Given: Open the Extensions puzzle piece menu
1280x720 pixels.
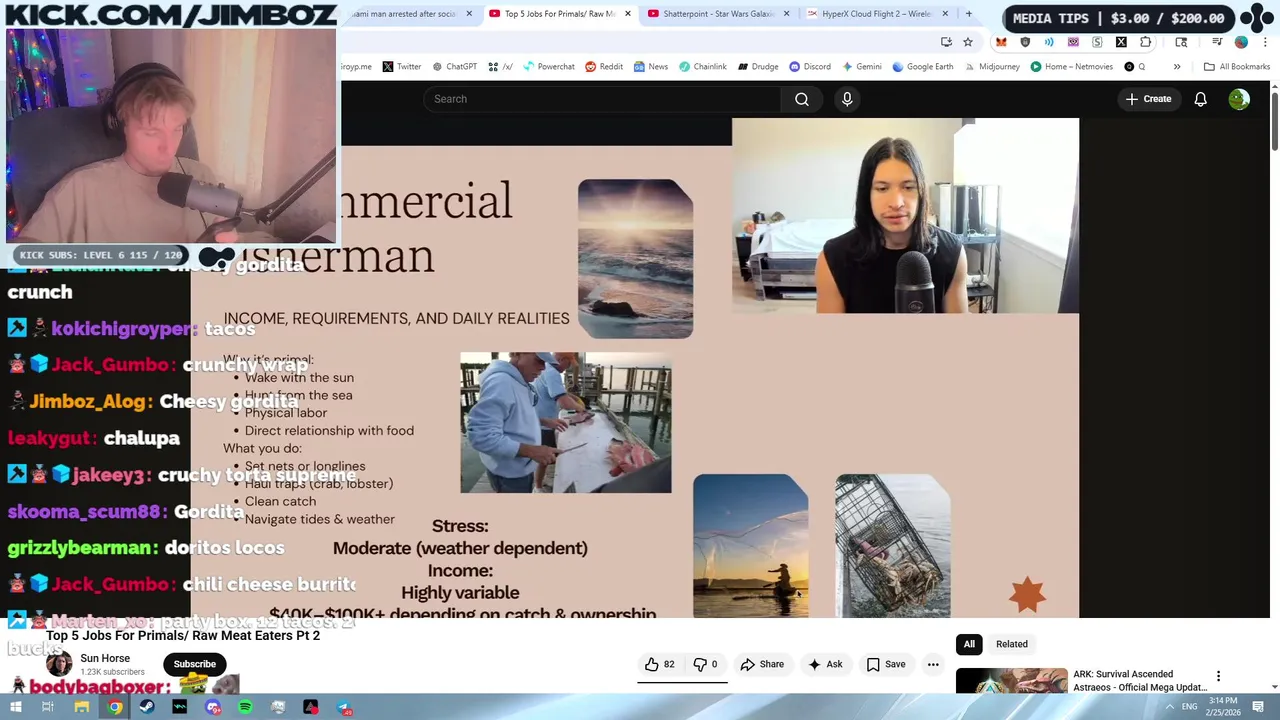Looking at the screenshot, I should [1146, 42].
